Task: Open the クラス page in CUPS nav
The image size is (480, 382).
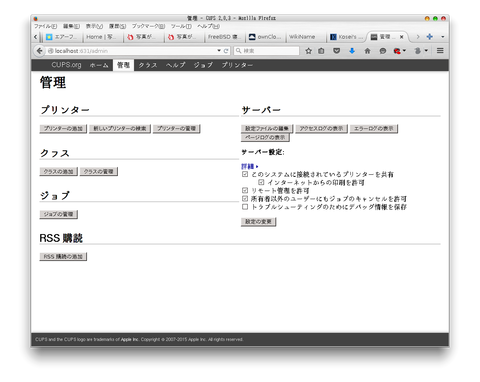Action: pos(148,65)
